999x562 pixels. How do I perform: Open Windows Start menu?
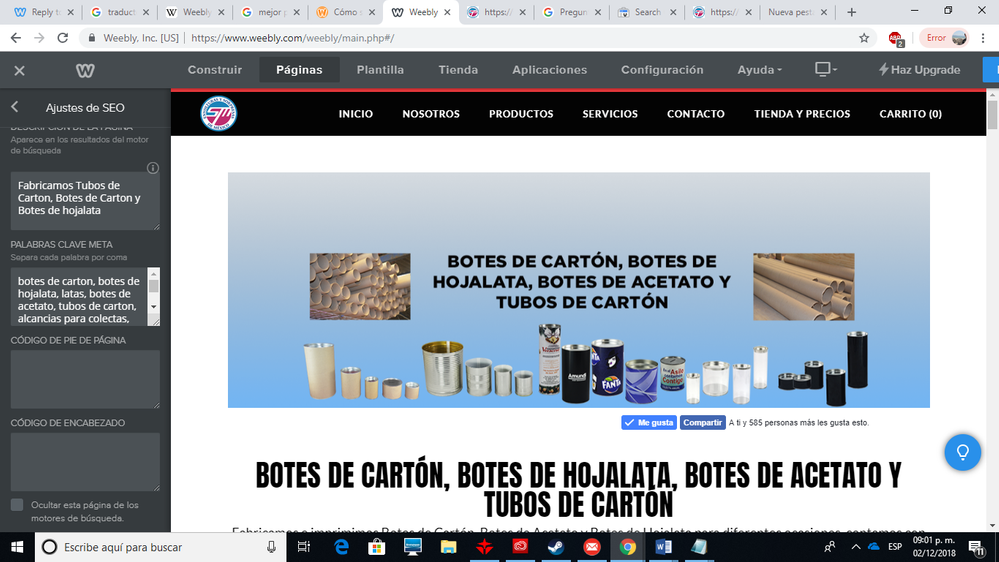pos(17,547)
